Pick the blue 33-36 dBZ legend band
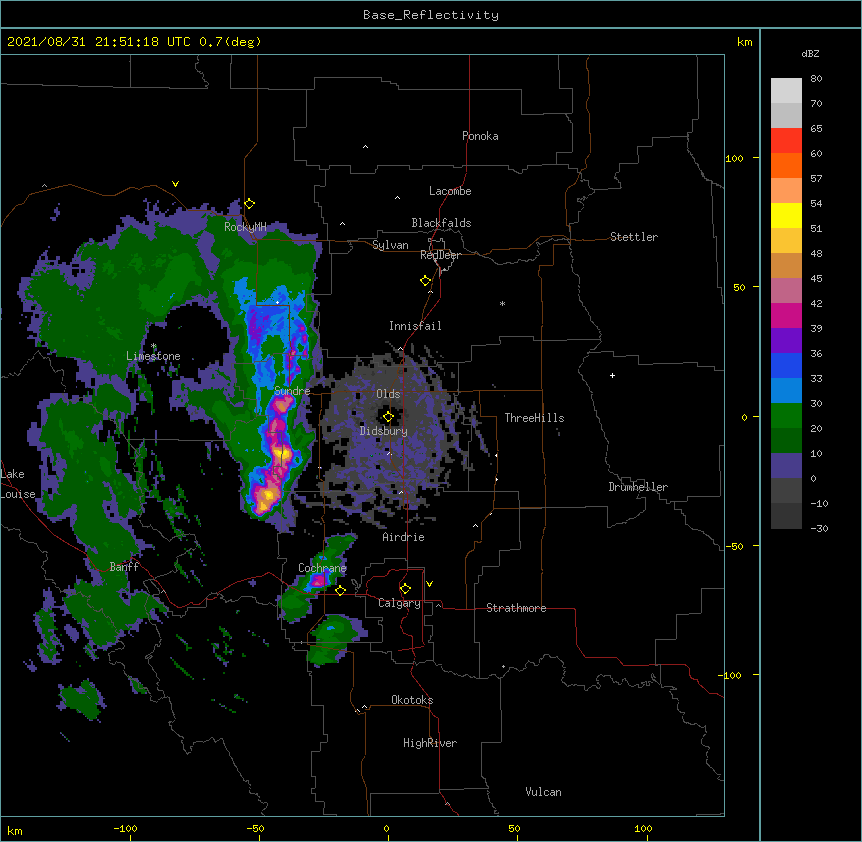Screen dimensions: 862x842 [x=786, y=366]
